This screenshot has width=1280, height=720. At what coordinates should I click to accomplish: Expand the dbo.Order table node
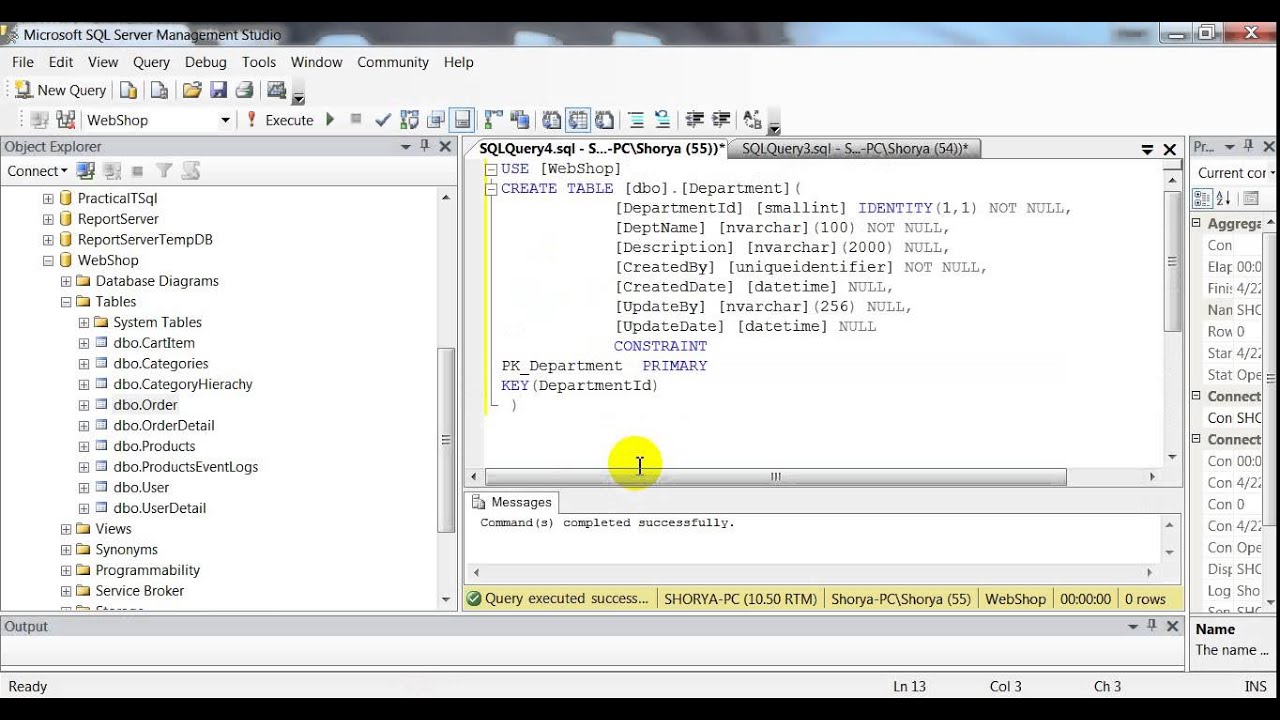84,405
